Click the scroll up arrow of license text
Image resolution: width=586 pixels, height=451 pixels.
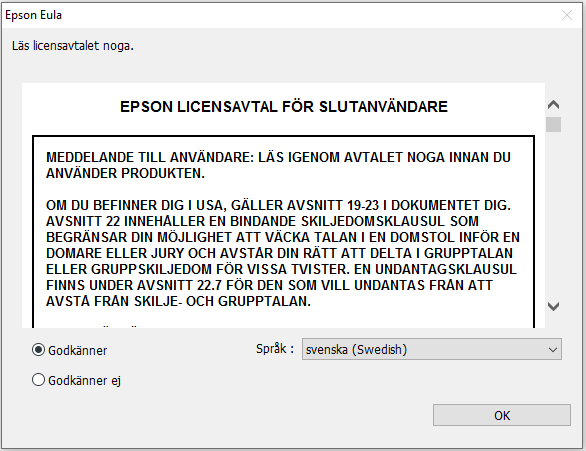pyautogui.click(x=553, y=105)
